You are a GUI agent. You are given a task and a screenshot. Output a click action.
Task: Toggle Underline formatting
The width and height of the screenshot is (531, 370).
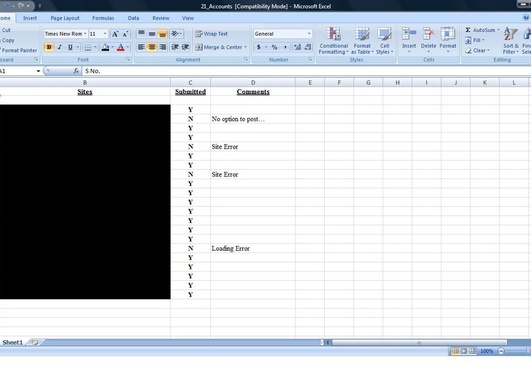tap(70, 47)
